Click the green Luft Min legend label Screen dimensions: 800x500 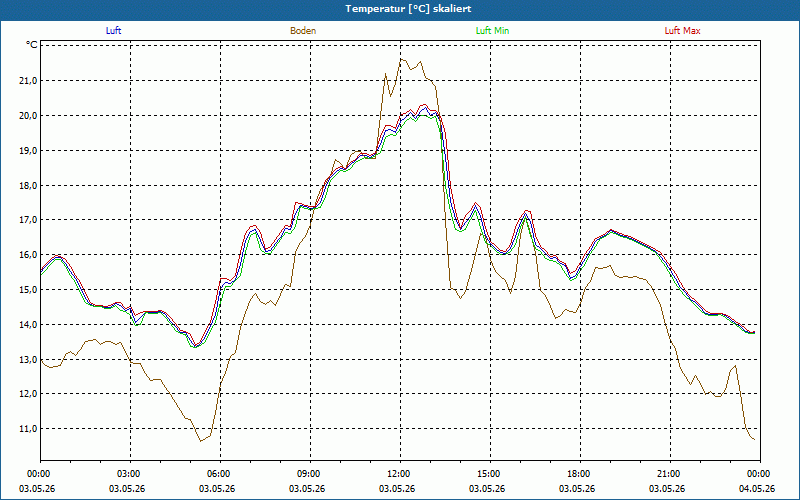coord(492,31)
